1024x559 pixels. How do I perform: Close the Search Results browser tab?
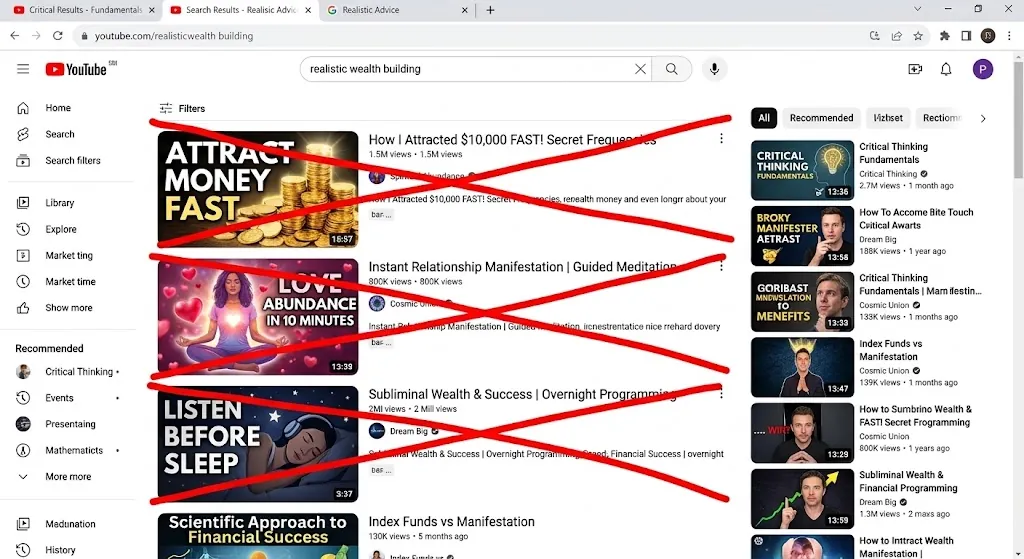point(308,10)
